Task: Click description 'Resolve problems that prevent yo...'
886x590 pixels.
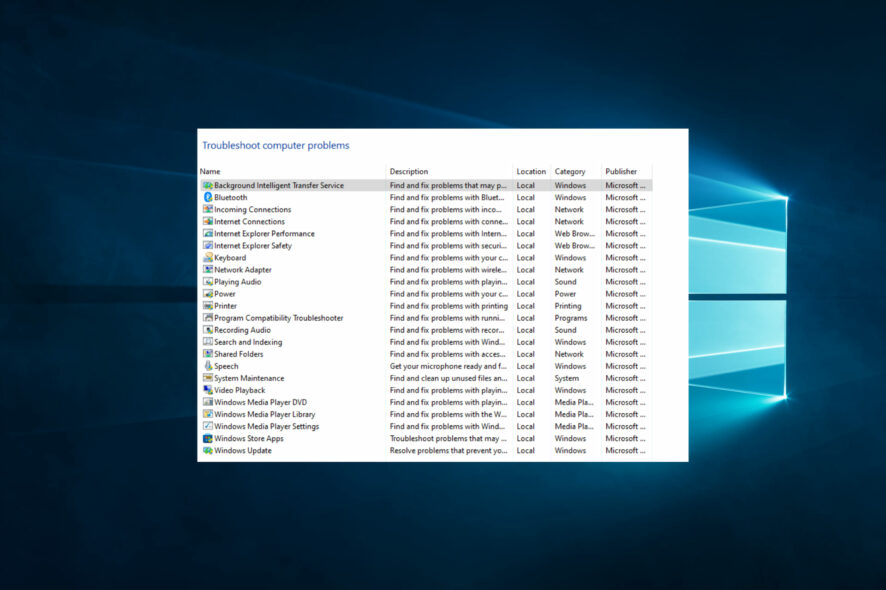Action: click(x=449, y=450)
